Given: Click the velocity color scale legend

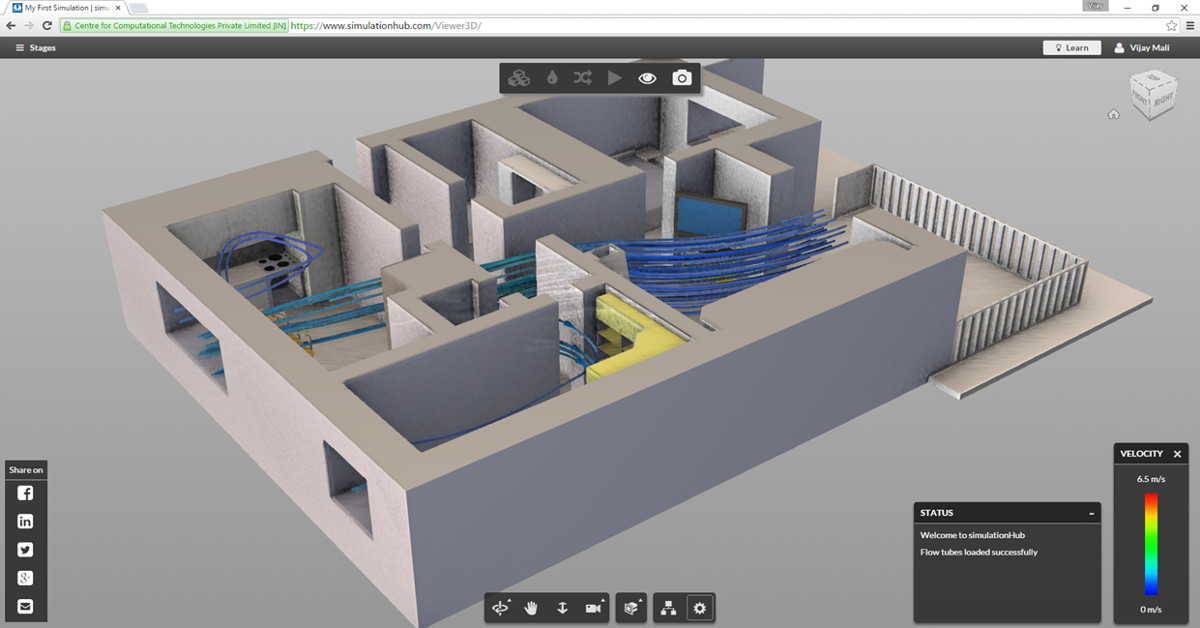Looking at the screenshot, I should (1150, 545).
